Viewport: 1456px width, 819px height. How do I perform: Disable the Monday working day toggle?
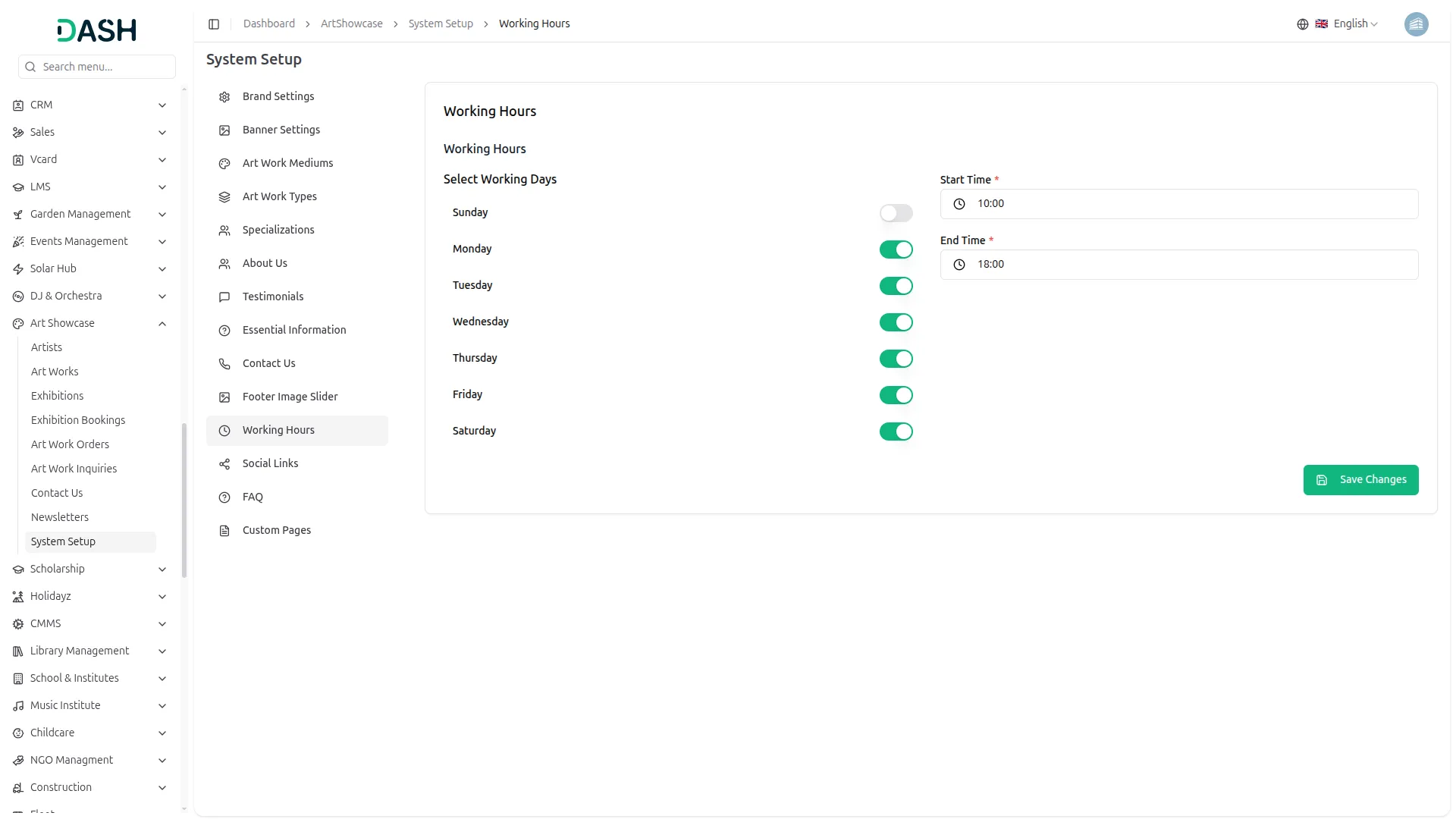click(896, 249)
